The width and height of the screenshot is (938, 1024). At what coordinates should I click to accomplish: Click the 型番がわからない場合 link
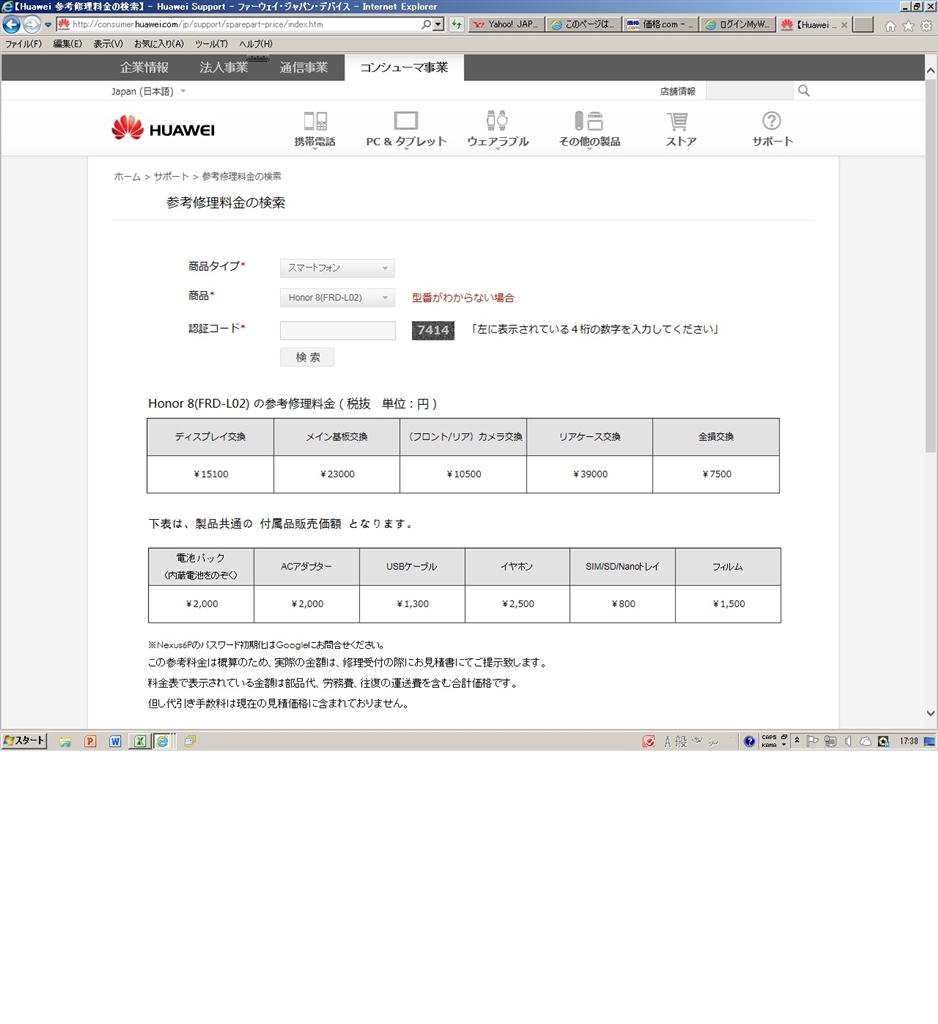pos(463,298)
